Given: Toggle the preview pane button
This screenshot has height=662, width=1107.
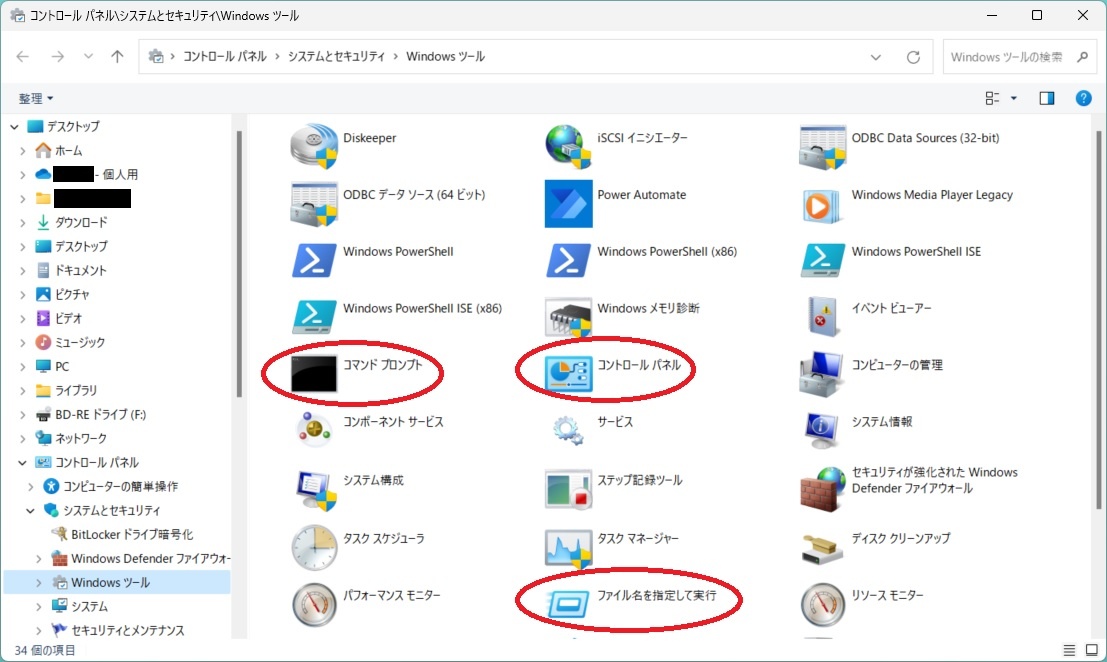Looking at the screenshot, I should (1046, 98).
